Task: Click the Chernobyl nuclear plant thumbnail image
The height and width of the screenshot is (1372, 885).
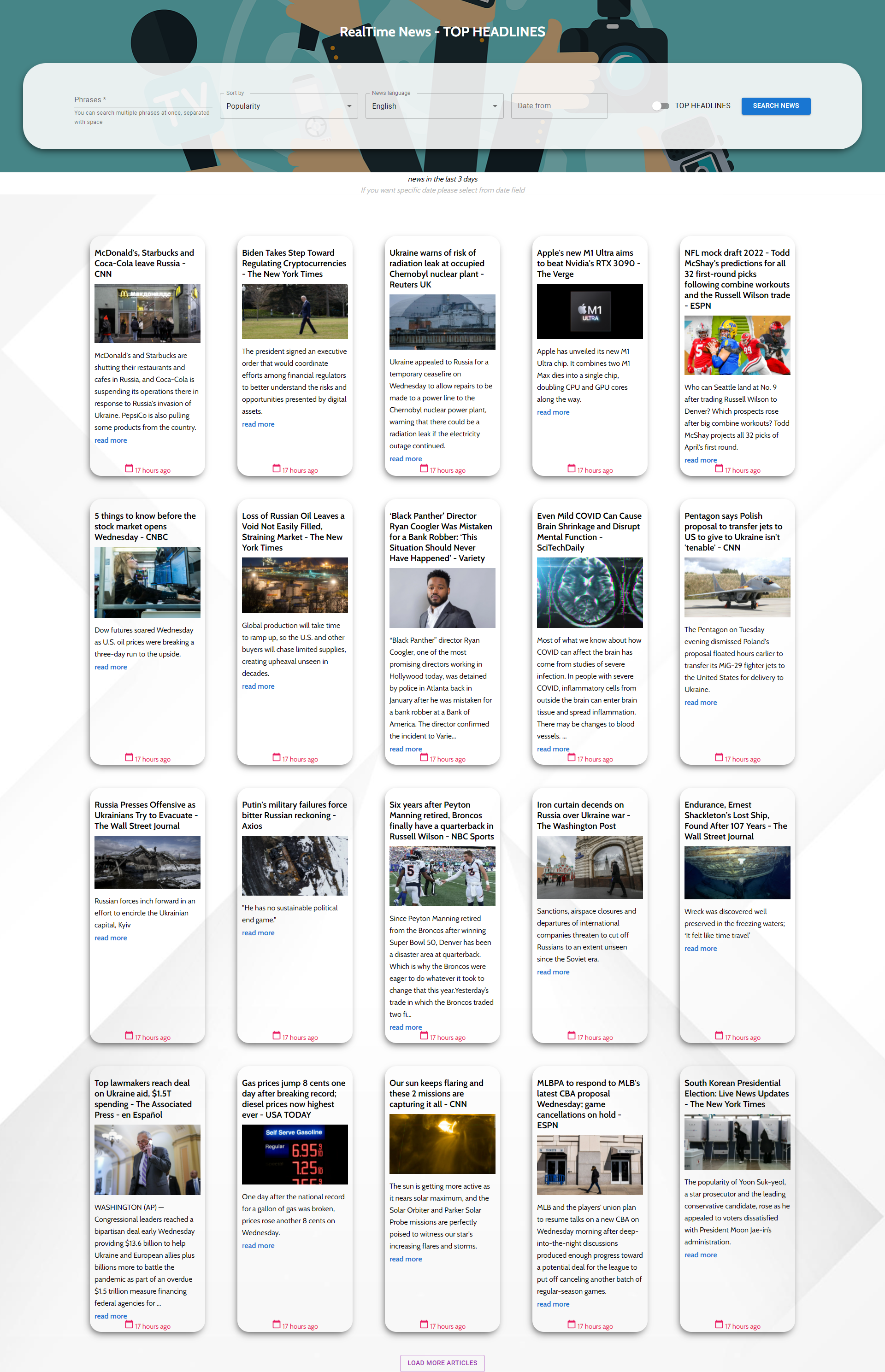Action: pyautogui.click(x=442, y=322)
